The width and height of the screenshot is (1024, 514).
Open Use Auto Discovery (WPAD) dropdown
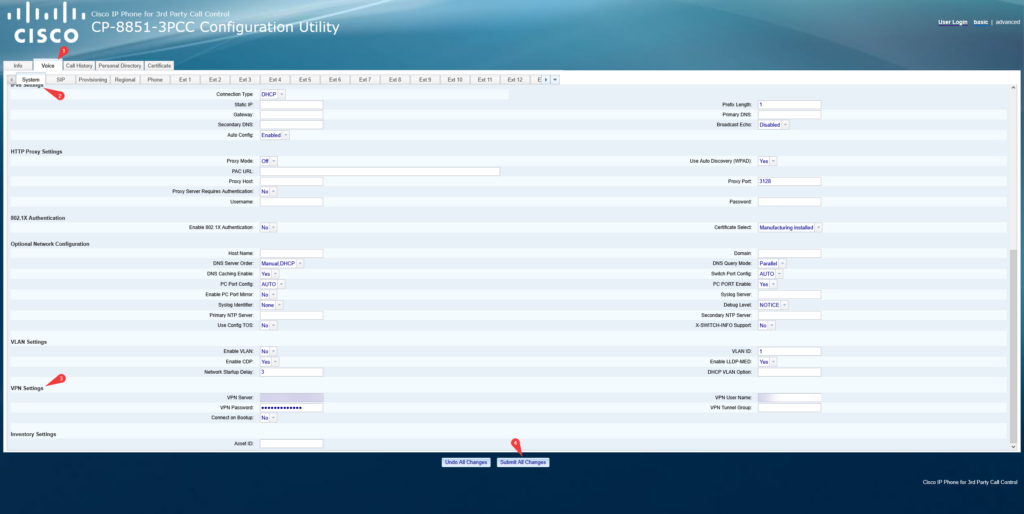[x=767, y=161]
